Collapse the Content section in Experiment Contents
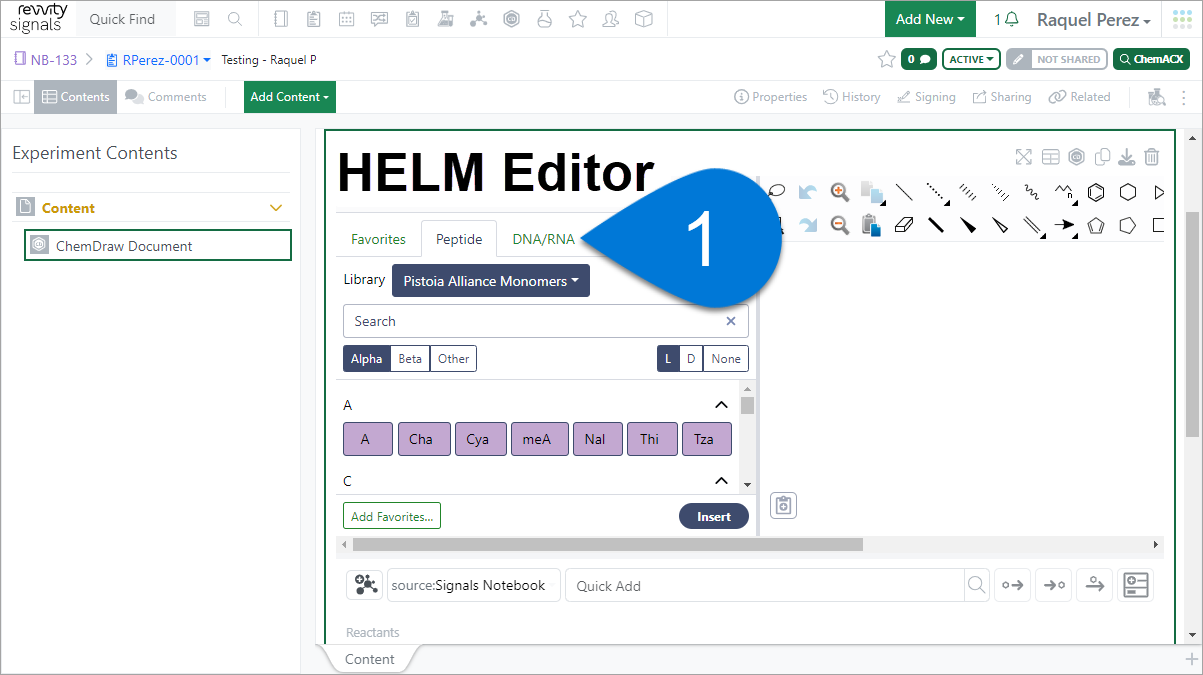The width and height of the screenshot is (1203, 675). coord(277,208)
